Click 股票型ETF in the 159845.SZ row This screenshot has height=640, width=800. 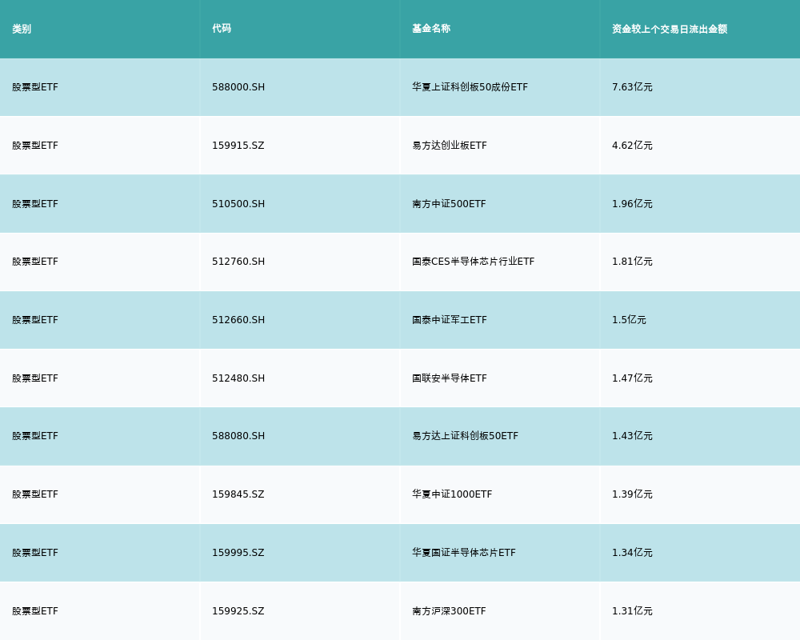[35, 494]
